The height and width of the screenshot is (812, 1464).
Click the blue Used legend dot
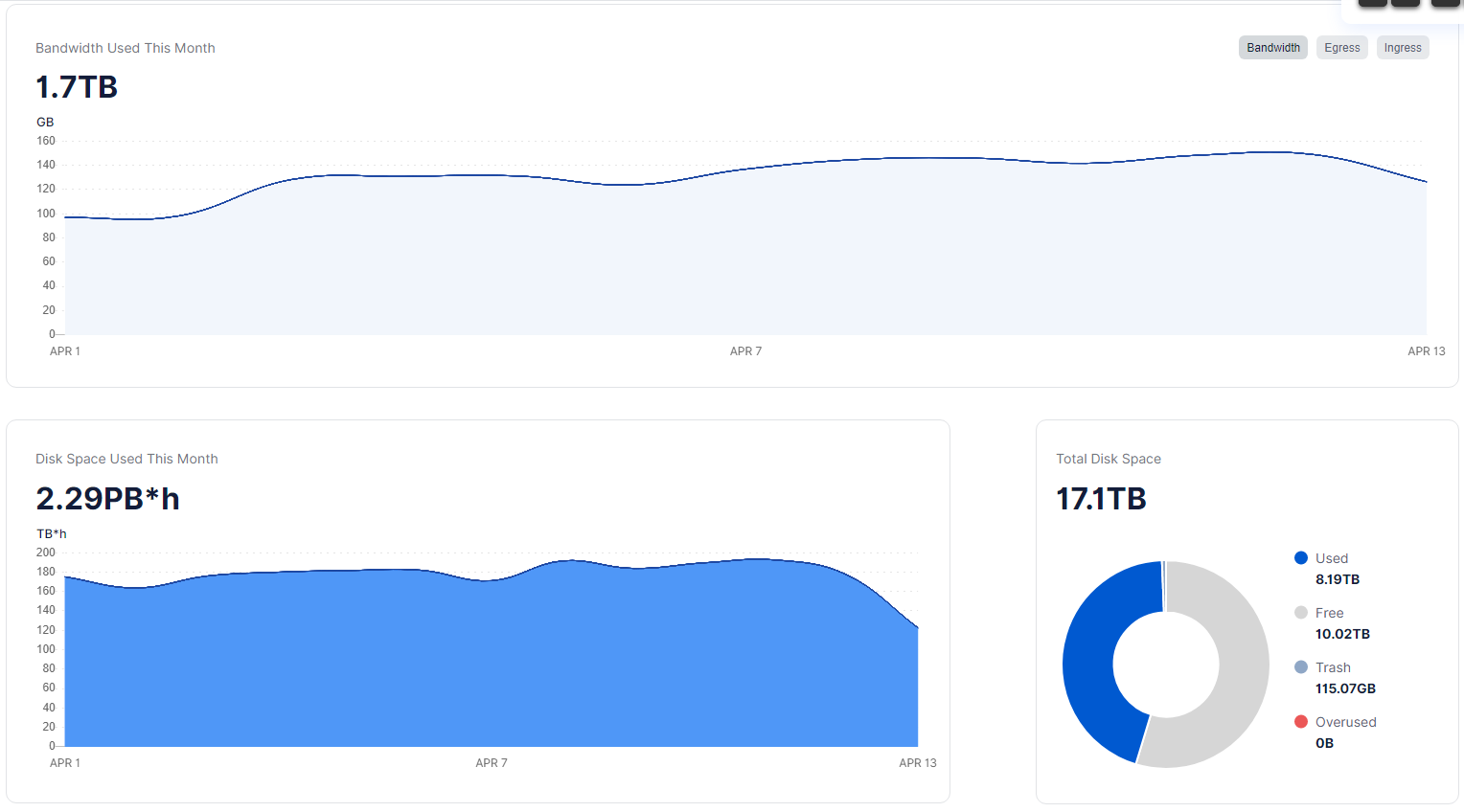pyautogui.click(x=1300, y=558)
